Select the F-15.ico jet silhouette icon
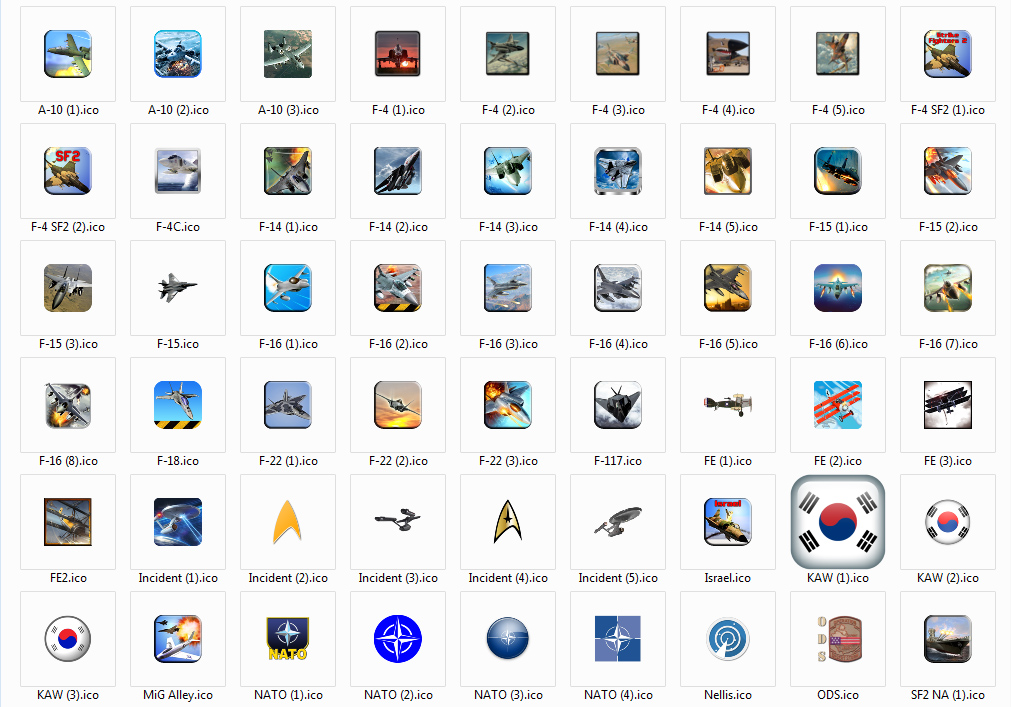This screenshot has width=1011, height=707. click(178, 288)
